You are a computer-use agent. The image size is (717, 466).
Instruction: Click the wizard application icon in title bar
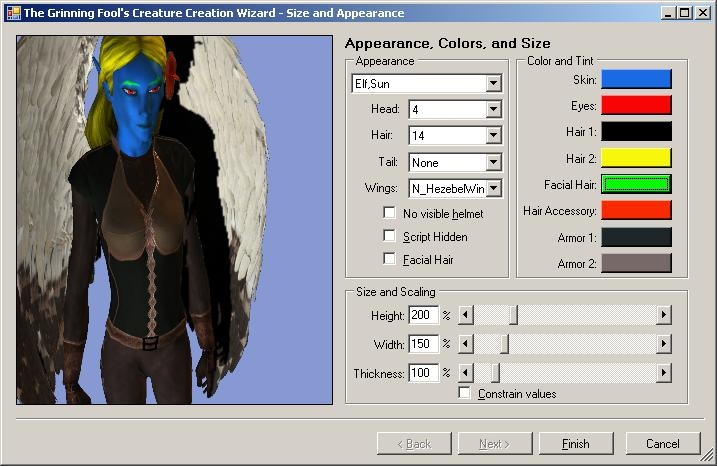tap(12, 13)
